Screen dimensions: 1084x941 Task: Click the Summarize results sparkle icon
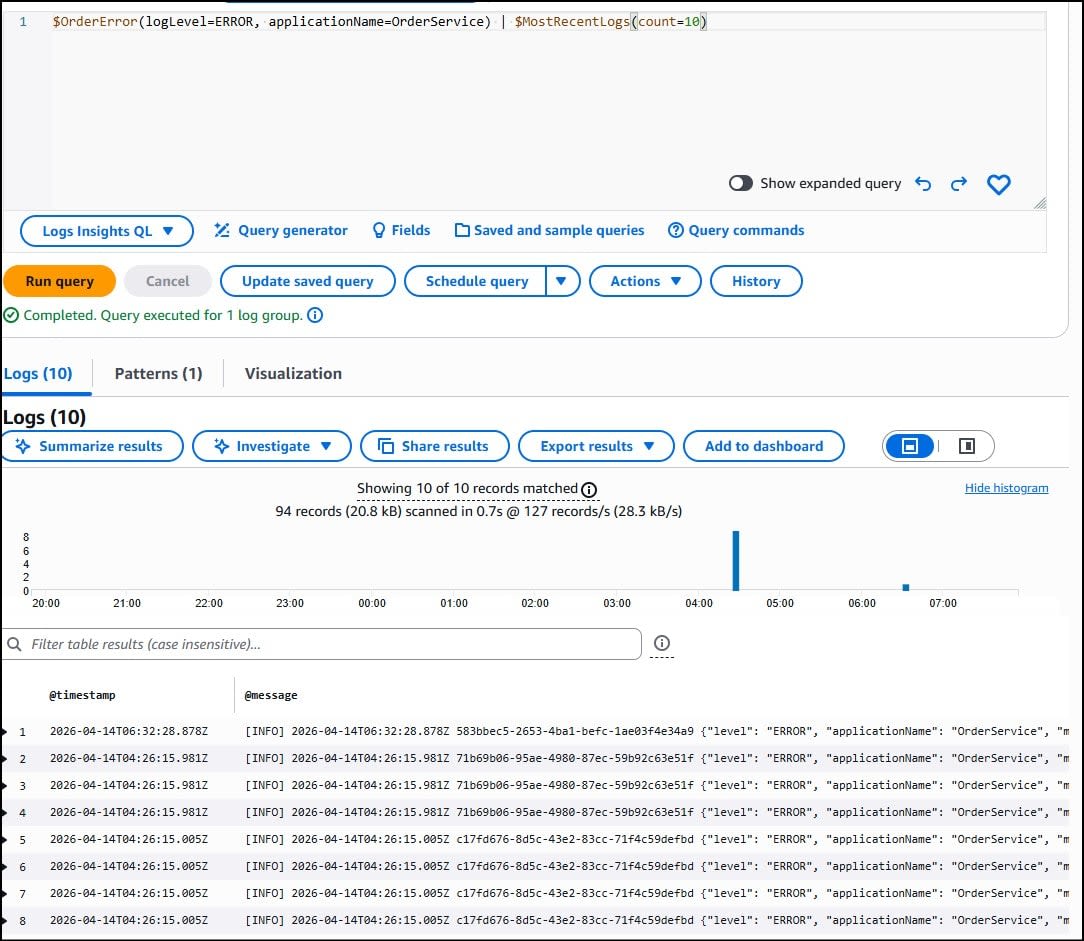pos(22,446)
